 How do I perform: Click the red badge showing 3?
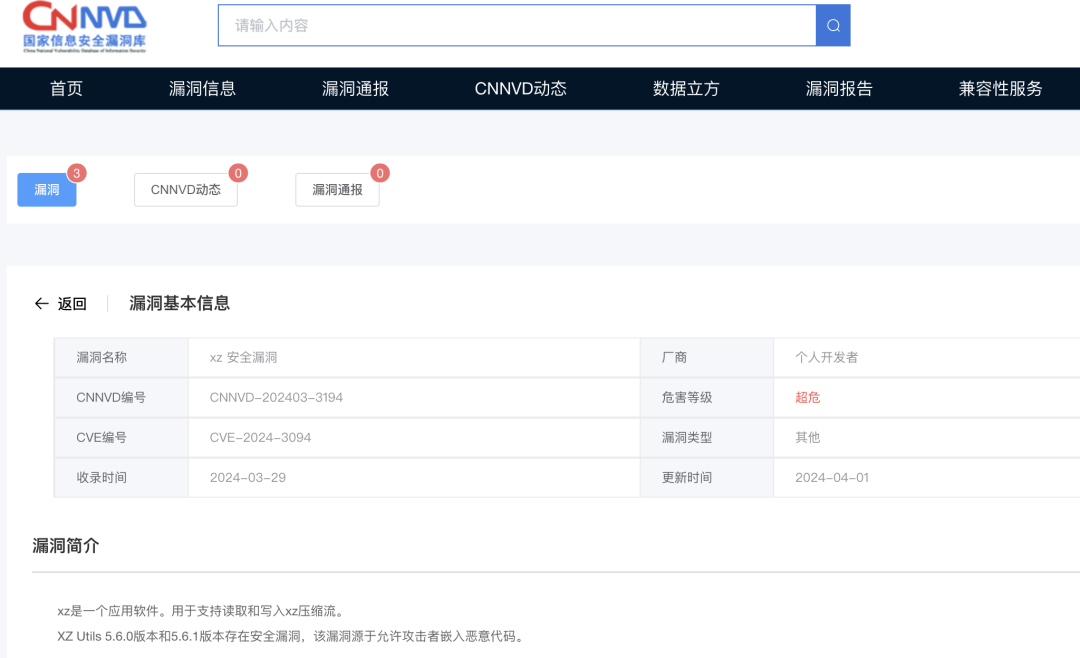(x=76, y=173)
